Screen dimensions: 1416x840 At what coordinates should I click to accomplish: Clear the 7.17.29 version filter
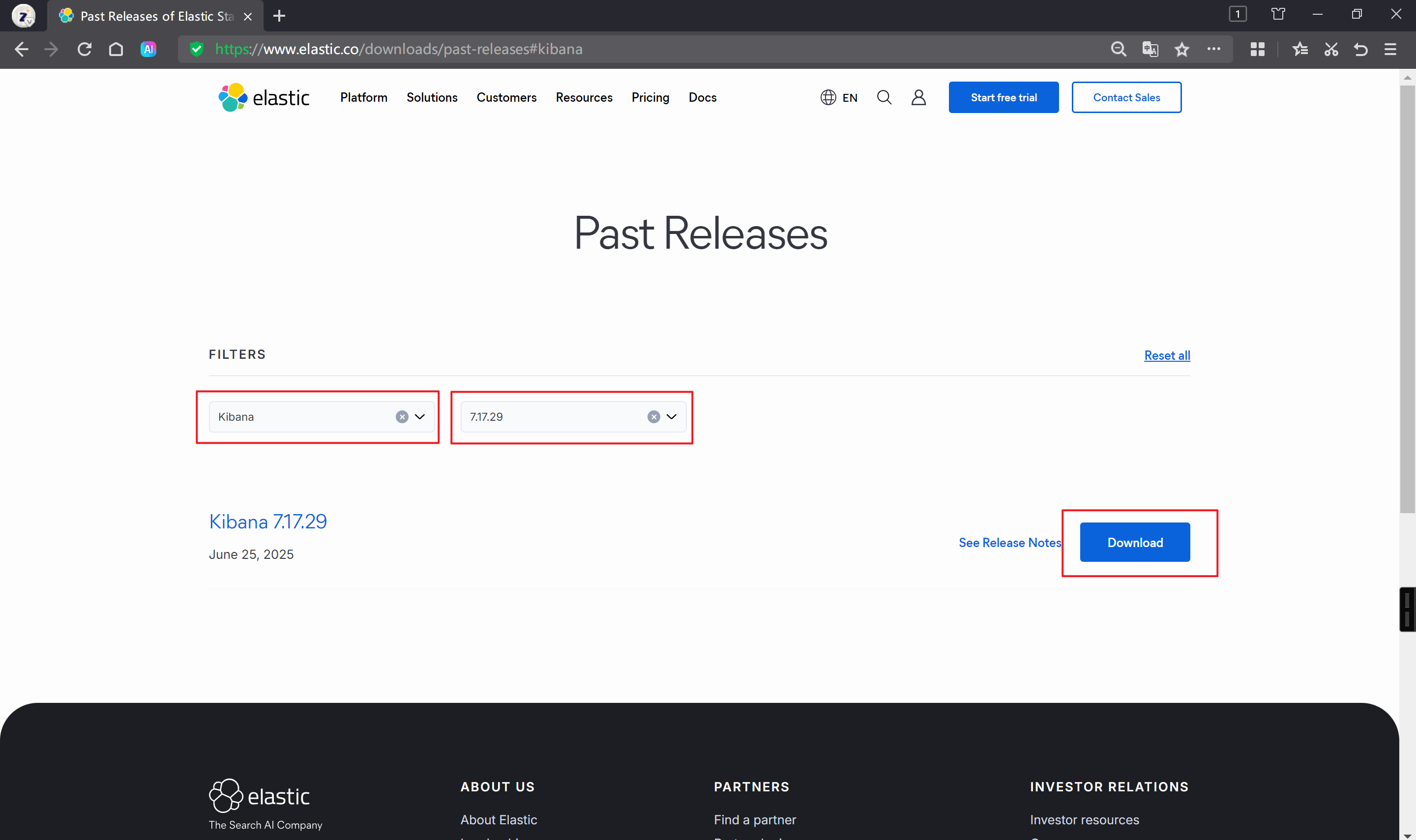coord(654,417)
